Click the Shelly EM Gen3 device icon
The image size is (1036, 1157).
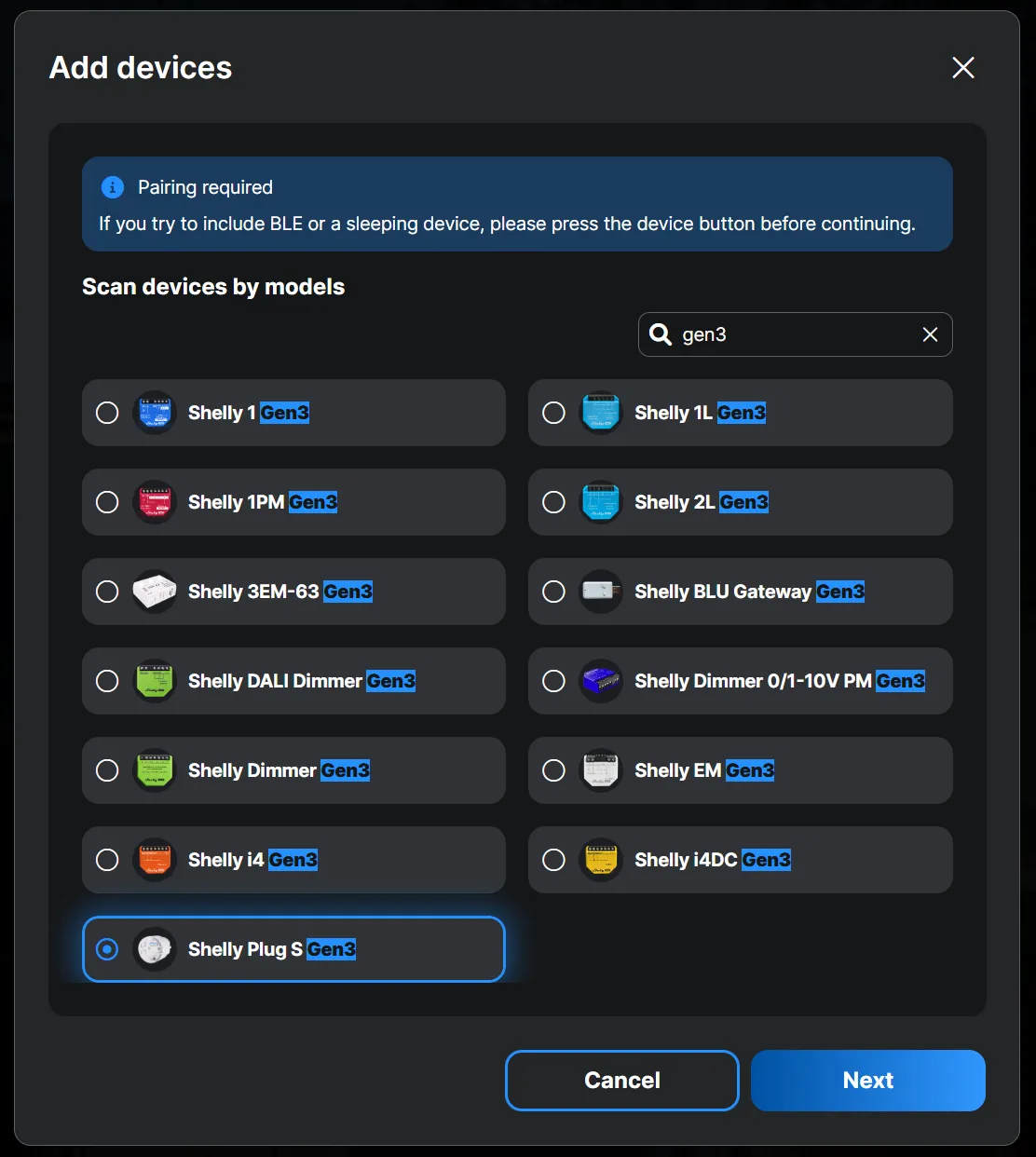pyautogui.click(x=601, y=770)
